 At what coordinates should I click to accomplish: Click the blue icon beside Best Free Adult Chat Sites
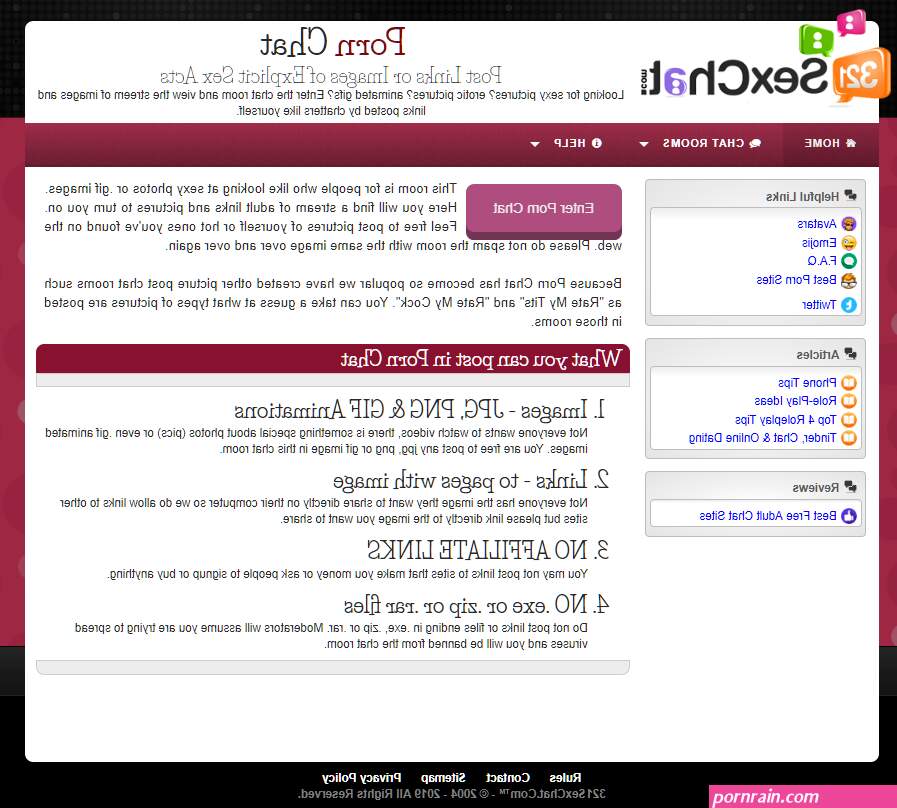tap(849, 516)
